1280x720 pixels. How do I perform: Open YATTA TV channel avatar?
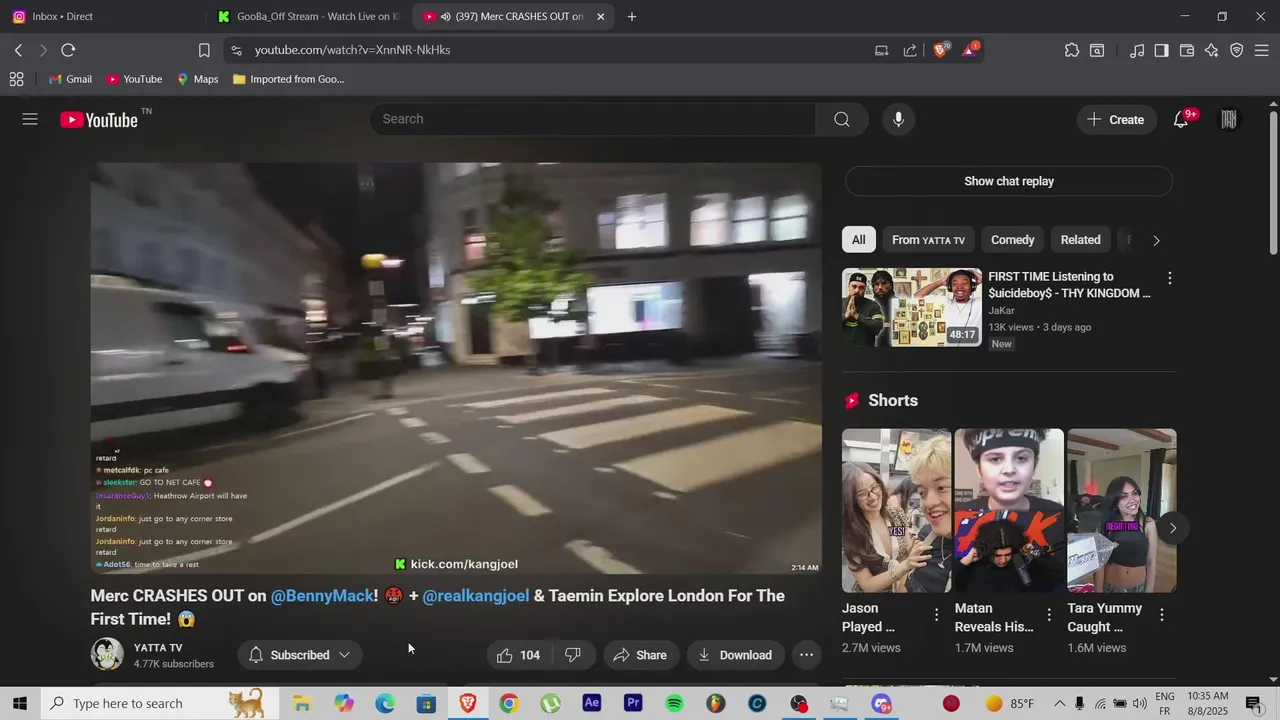click(107, 654)
